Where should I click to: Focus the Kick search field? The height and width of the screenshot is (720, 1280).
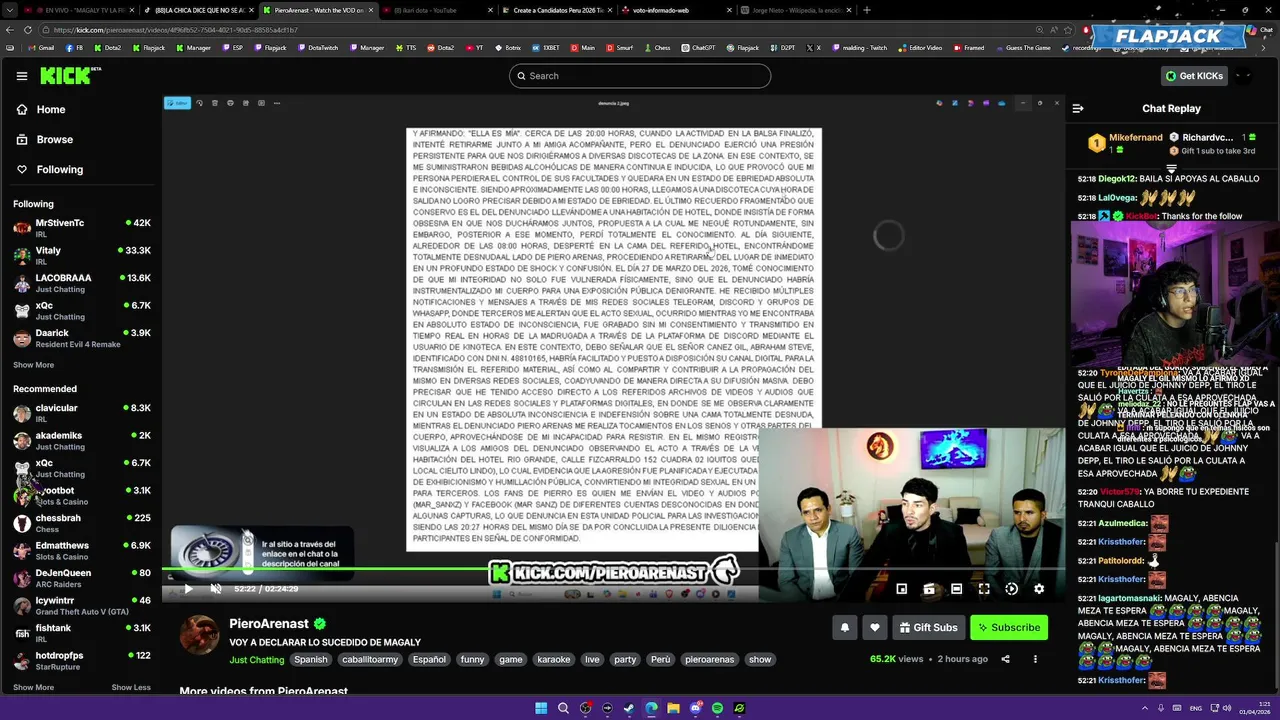point(640,76)
